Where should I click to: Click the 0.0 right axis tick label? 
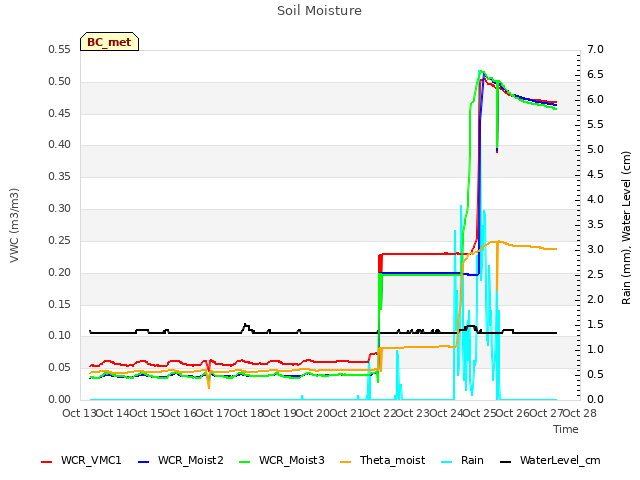pyautogui.click(x=596, y=399)
